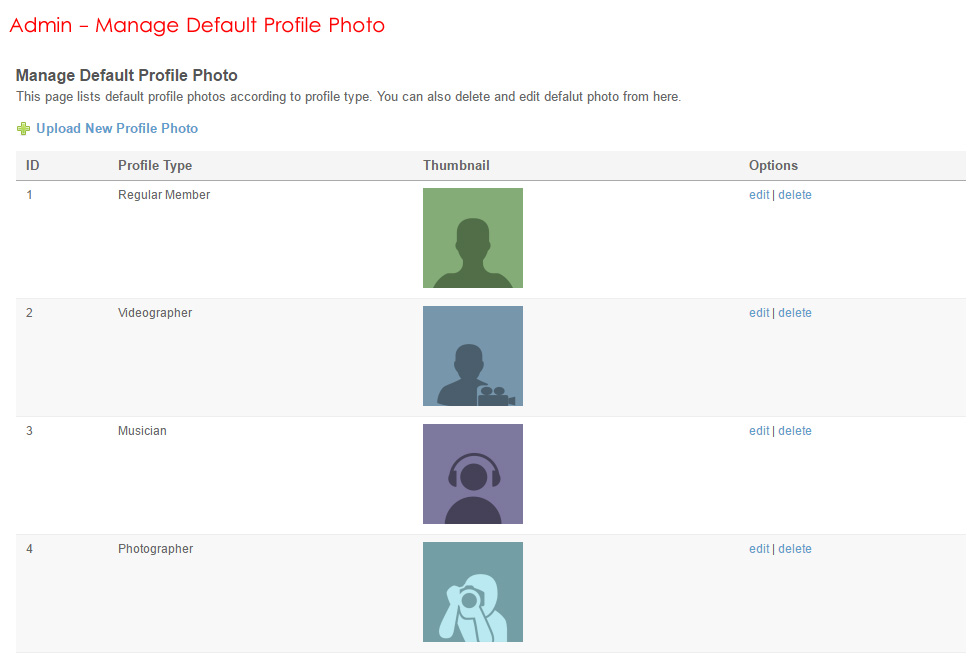Edit the Musician default photo
This screenshot has height=659, width=975.
click(x=759, y=431)
